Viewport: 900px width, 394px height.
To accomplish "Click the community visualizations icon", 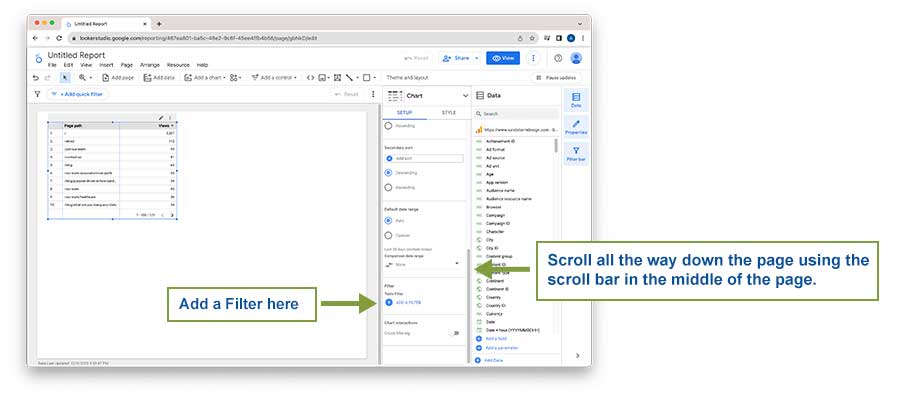I will click(234, 78).
